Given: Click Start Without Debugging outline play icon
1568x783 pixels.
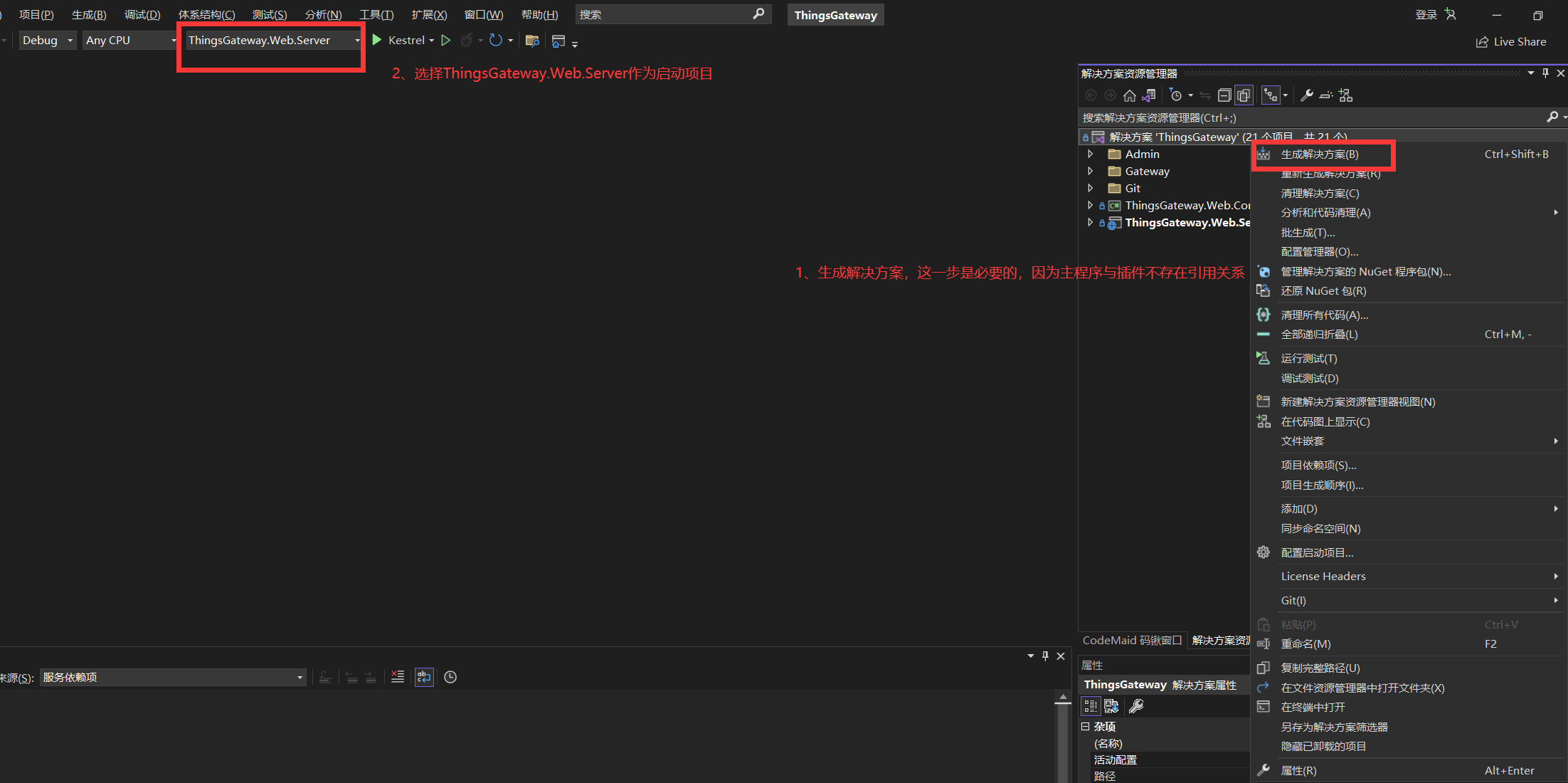Looking at the screenshot, I should pyautogui.click(x=446, y=41).
